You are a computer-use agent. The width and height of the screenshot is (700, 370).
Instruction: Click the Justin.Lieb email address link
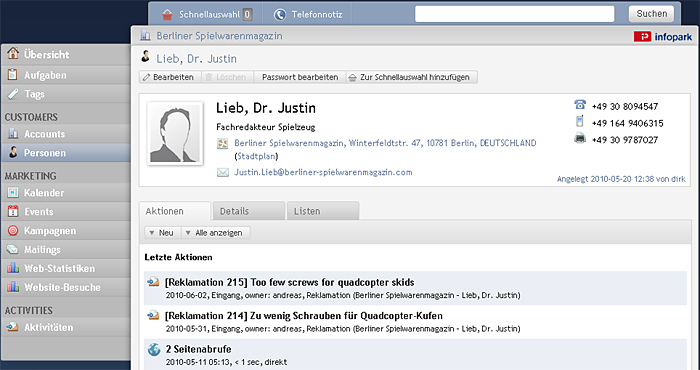coord(323,172)
